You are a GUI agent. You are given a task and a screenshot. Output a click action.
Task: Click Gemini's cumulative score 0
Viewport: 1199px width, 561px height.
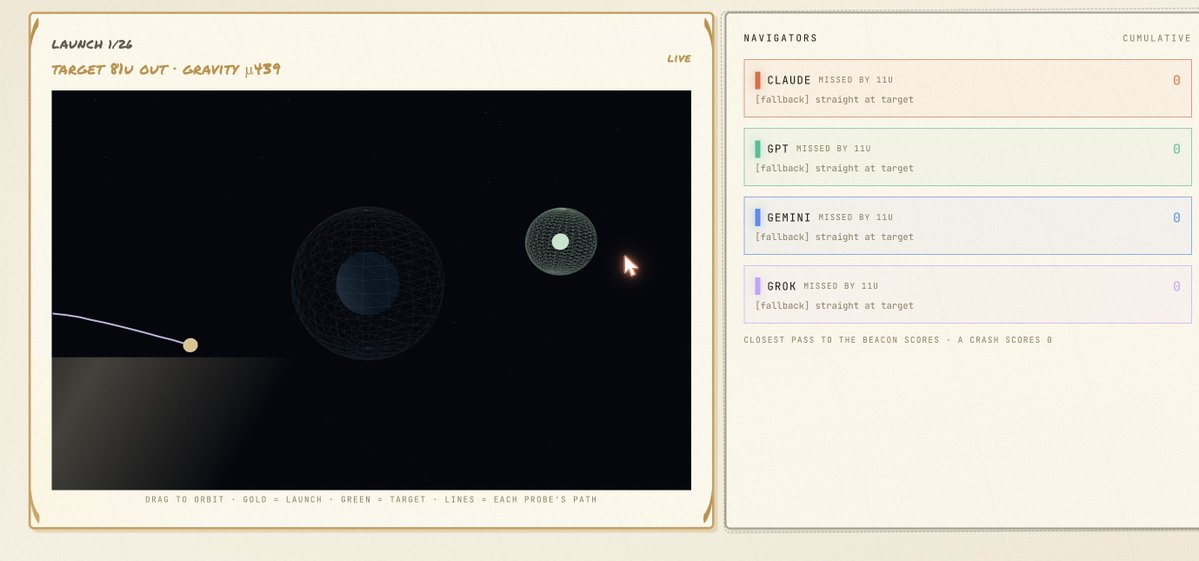click(x=1176, y=218)
